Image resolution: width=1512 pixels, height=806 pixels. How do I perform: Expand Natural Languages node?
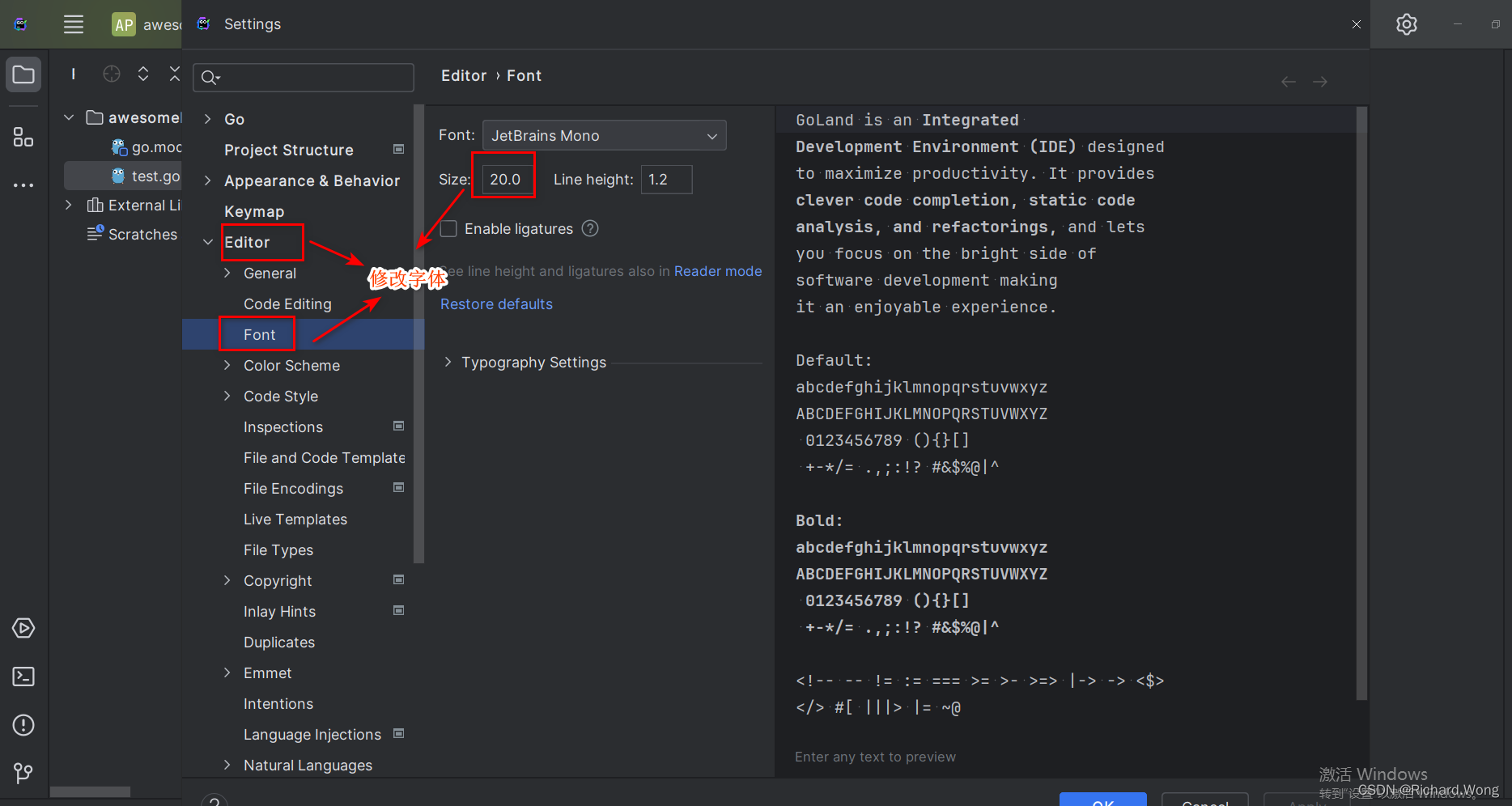coord(227,765)
